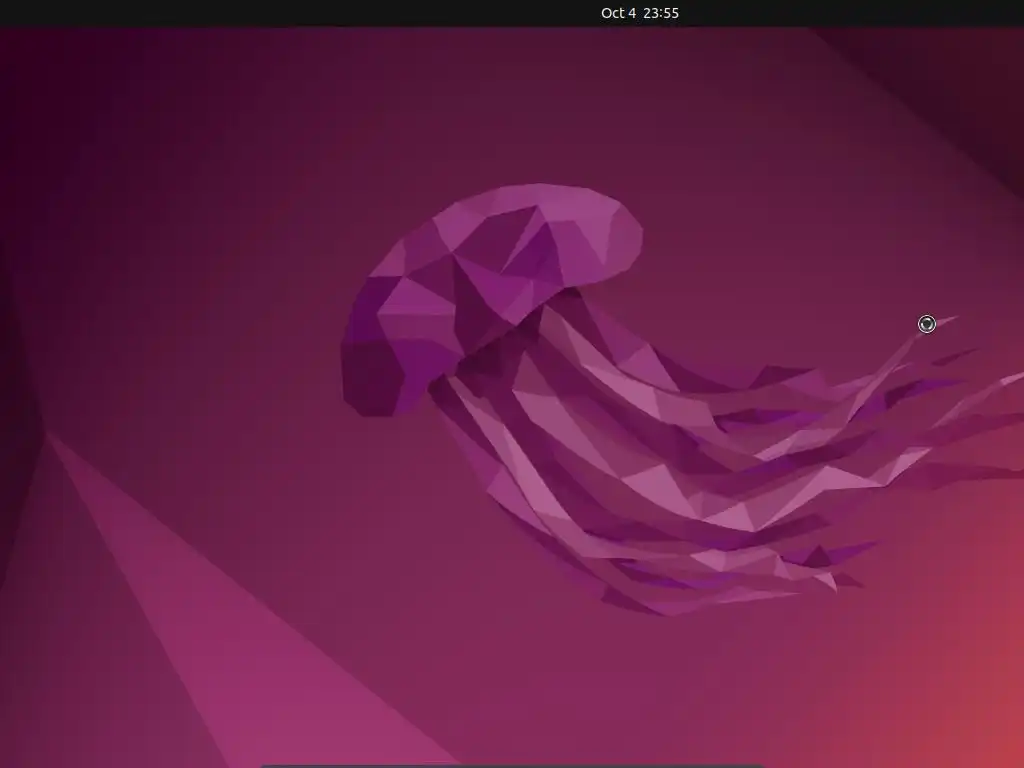
Task: Open the Oct 4 23:55 clock menu
Action: 639,13
